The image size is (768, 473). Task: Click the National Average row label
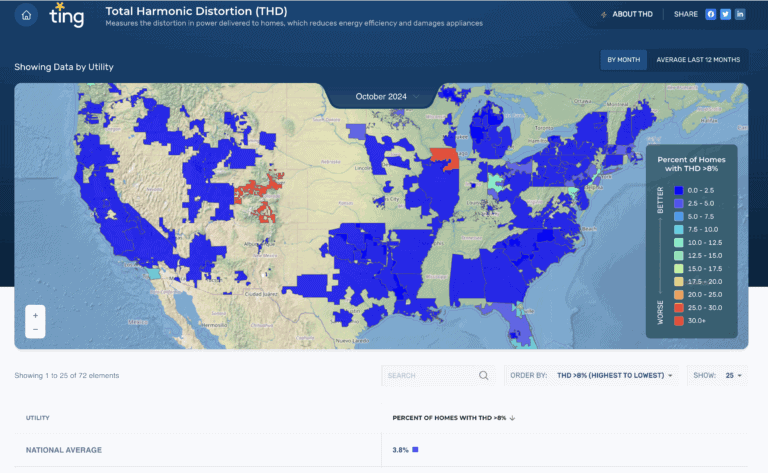64,450
